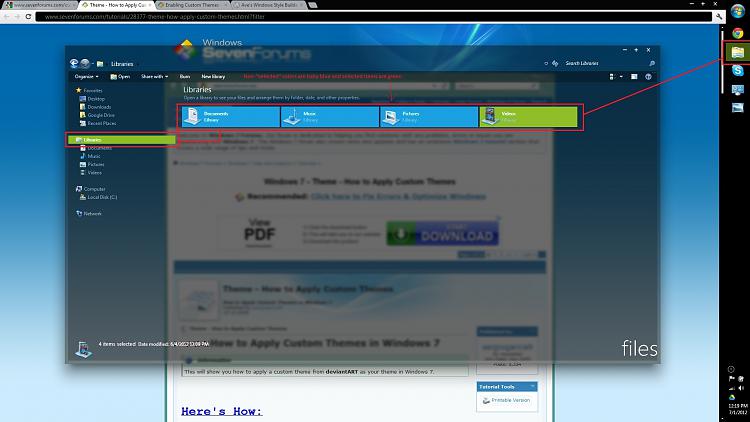Click the volume icon in system tray

point(741,388)
